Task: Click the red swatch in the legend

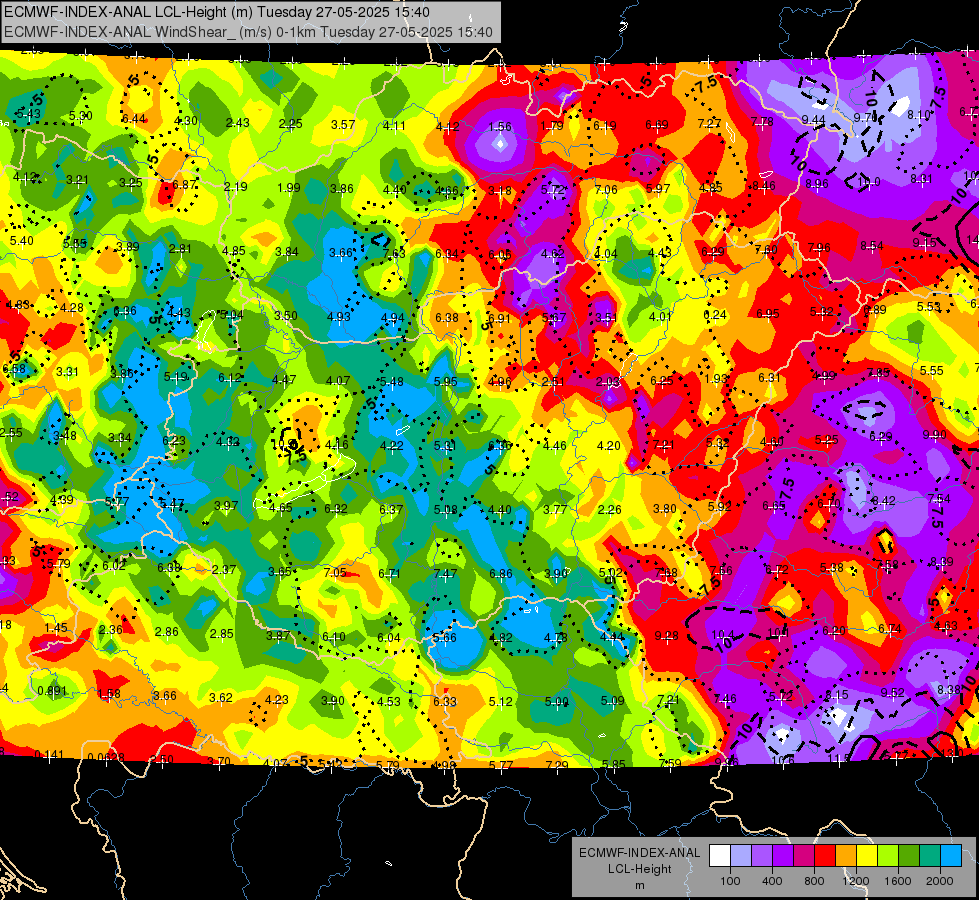Action: (x=825, y=856)
